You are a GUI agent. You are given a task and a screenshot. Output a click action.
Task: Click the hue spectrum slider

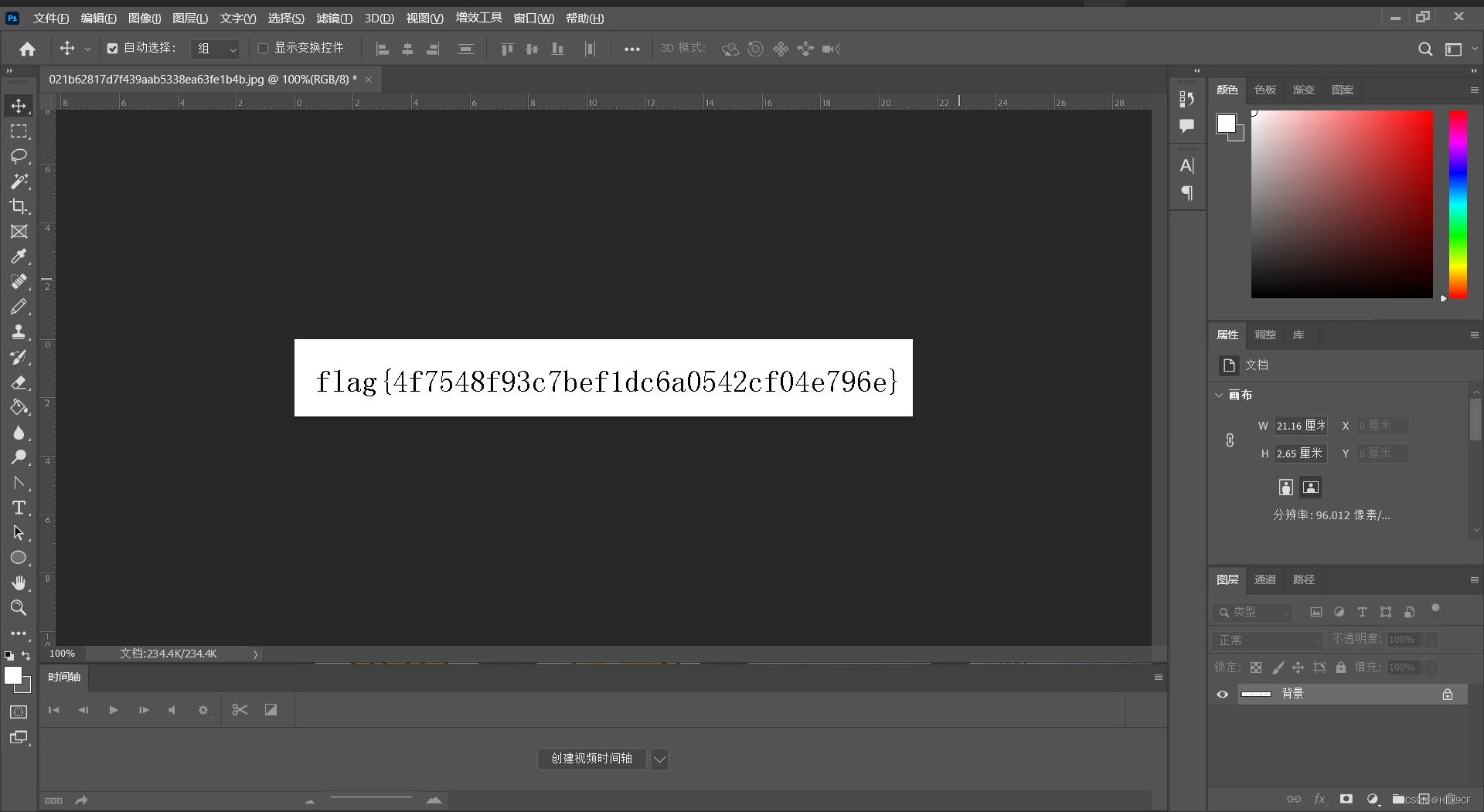[x=1458, y=204]
